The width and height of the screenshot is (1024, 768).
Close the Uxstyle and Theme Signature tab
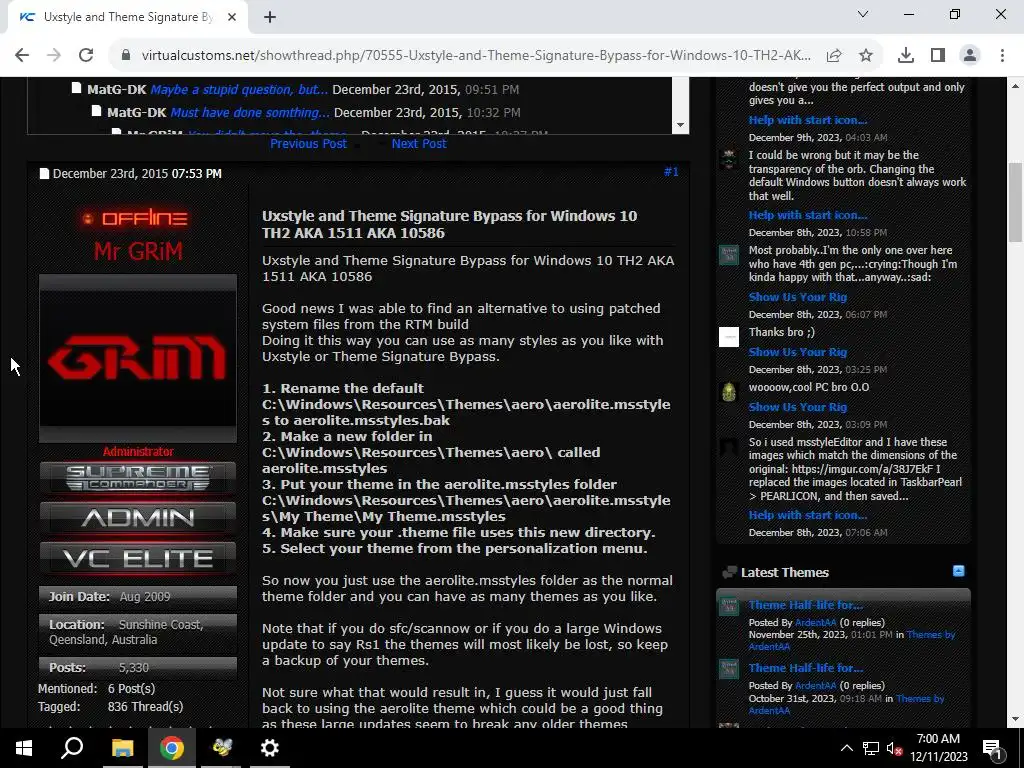point(232,17)
